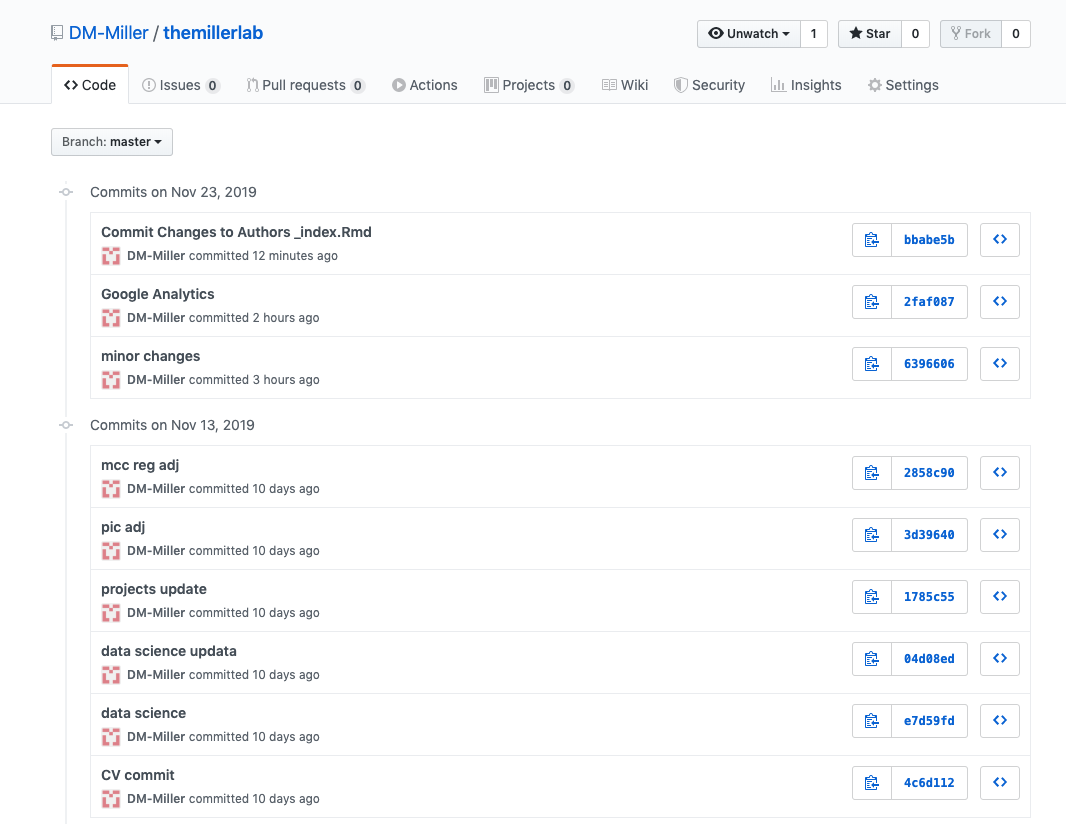The height and width of the screenshot is (824, 1066).
Task: Open repository Settings tab
Action: 903,85
